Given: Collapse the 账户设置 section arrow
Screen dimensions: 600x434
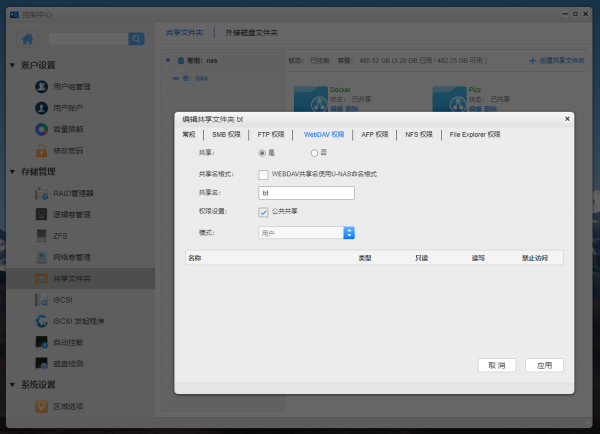Looking at the screenshot, I should click(x=13, y=65).
